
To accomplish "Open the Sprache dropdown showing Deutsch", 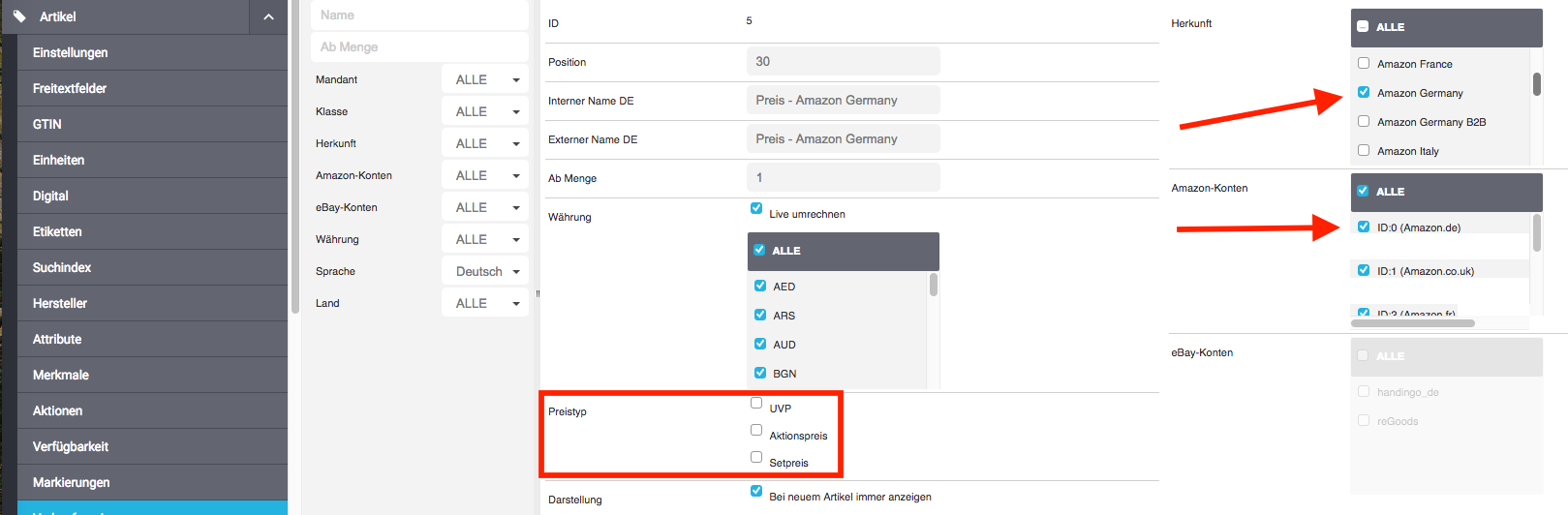I will [485, 271].
